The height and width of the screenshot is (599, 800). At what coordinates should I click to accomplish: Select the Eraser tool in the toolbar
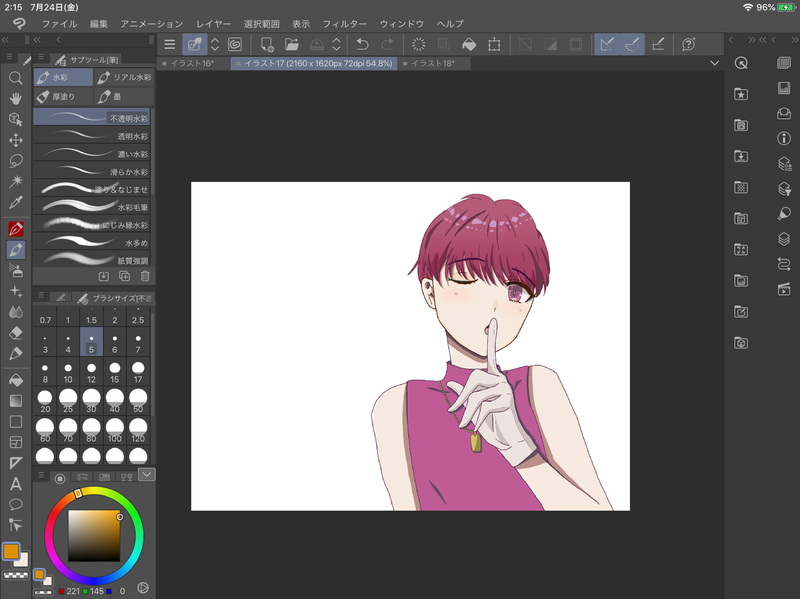click(15, 333)
